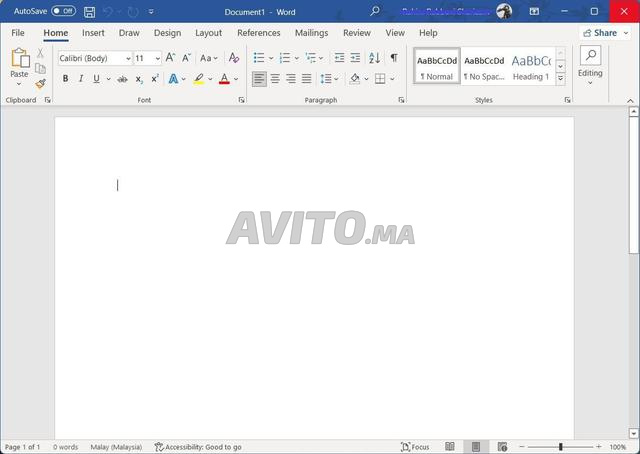Increase font size with grow font icon
Image resolution: width=640 pixels, height=454 pixels.
point(170,58)
